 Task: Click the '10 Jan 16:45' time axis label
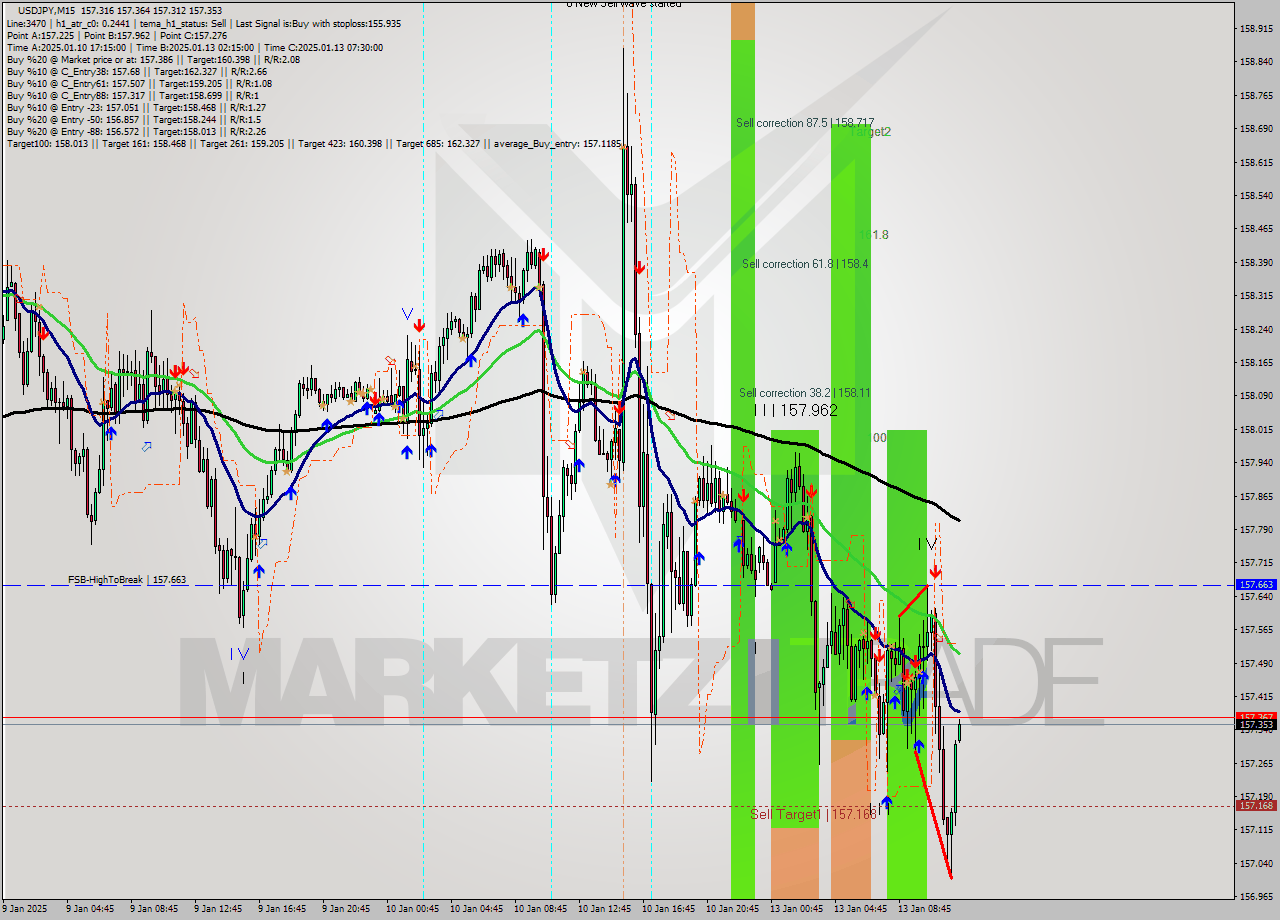tap(667, 909)
